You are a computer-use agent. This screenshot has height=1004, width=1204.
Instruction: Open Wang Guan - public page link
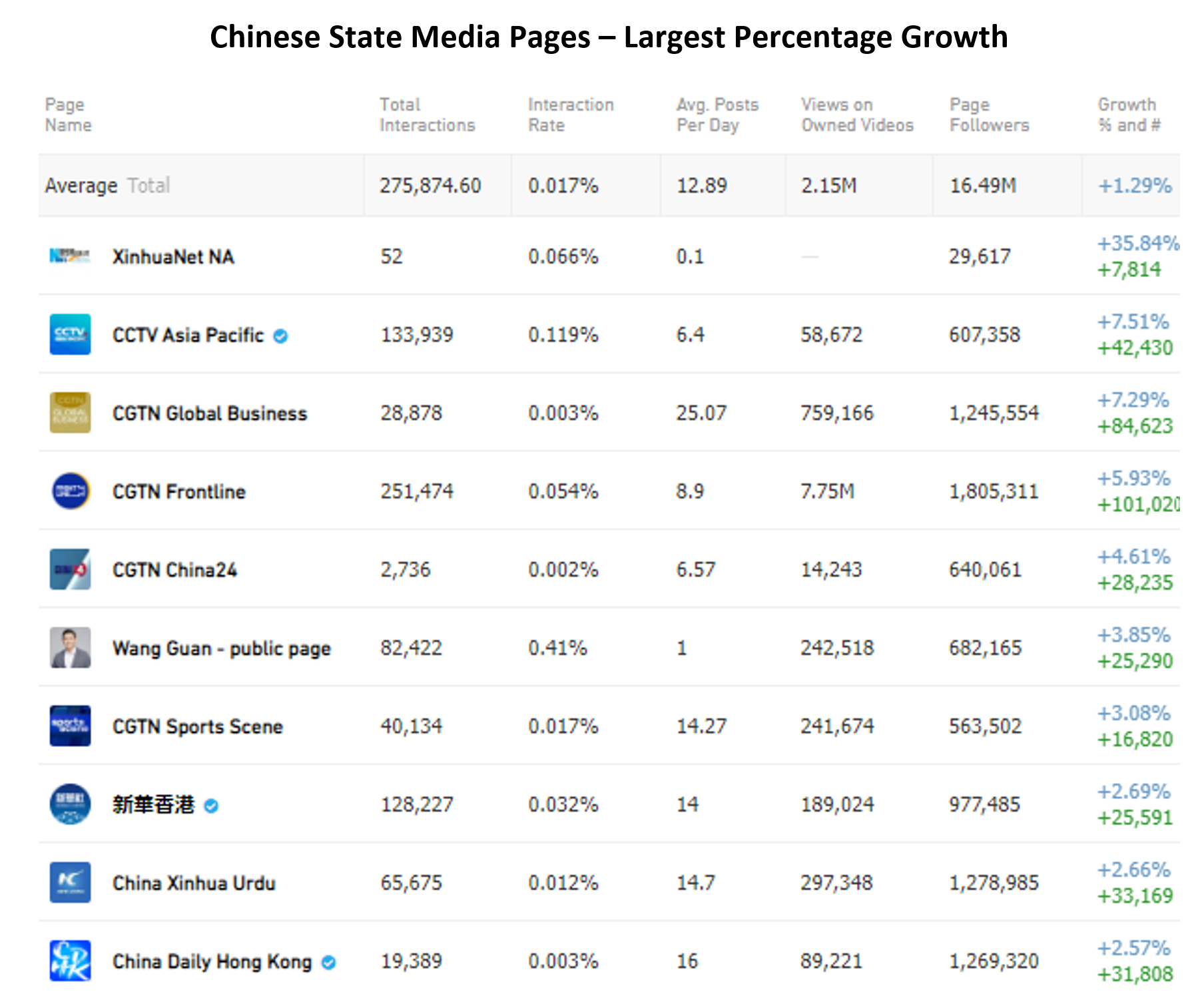(222, 648)
